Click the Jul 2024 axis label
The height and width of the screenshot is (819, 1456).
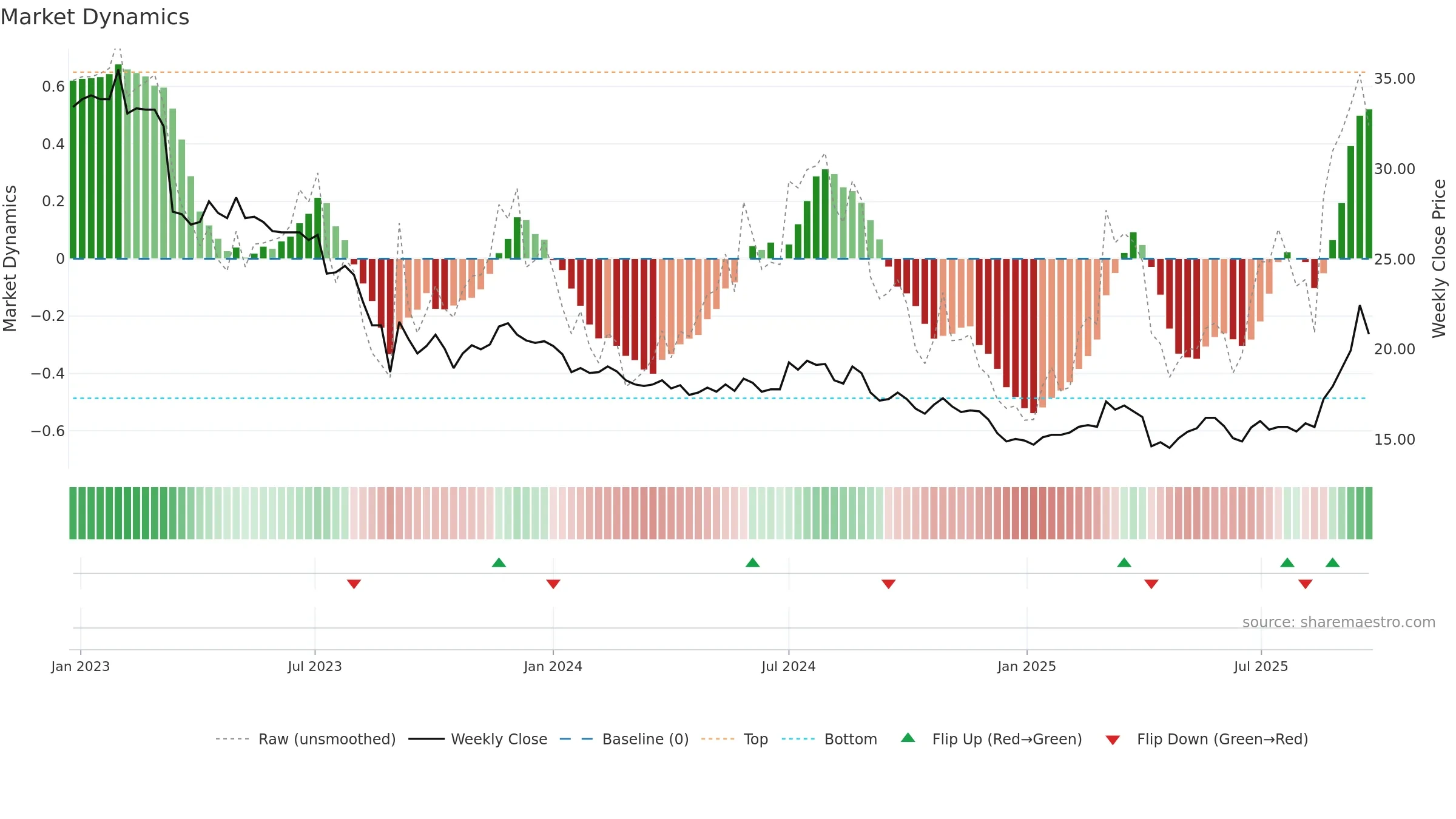(x=789, y=666)
